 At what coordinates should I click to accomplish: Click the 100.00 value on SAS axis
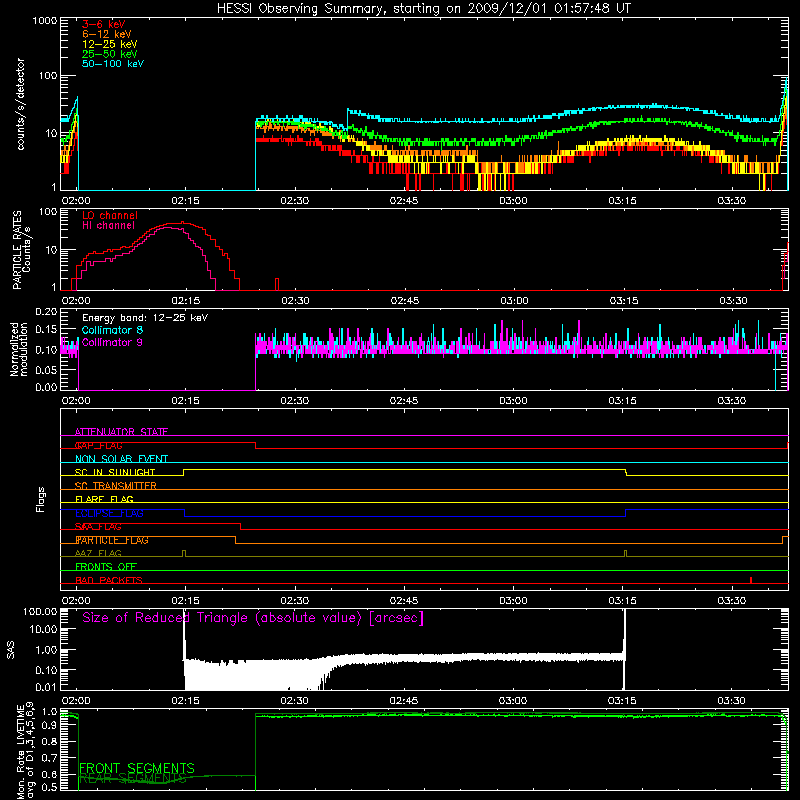point(40,611)
